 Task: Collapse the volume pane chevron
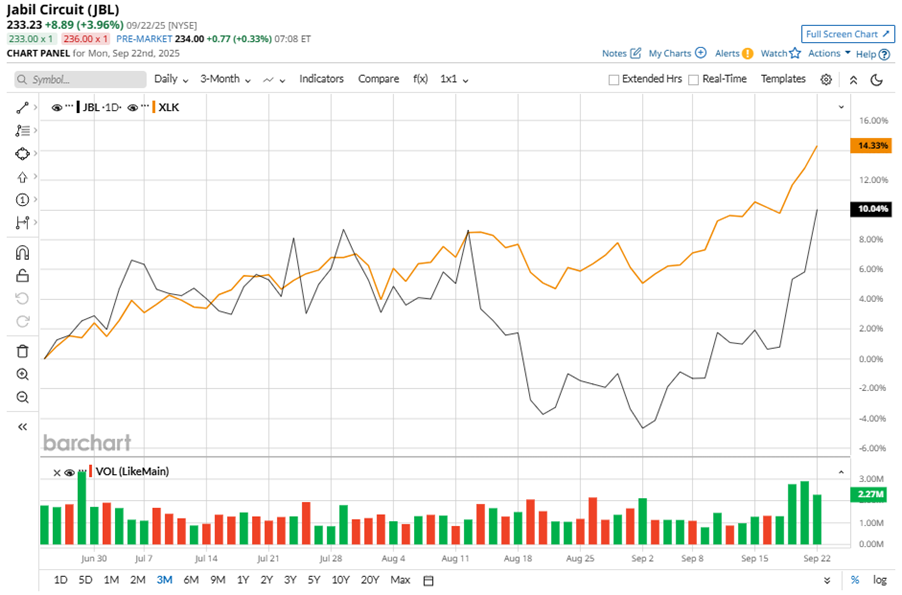click(x=841, y=472)
